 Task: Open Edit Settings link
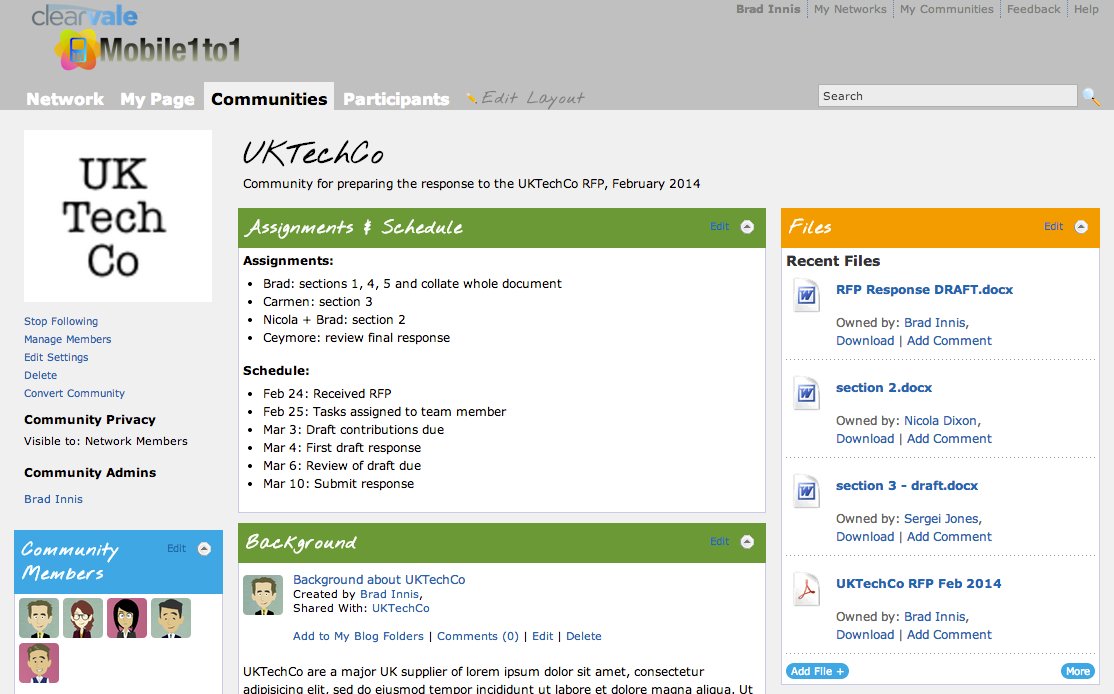(56, 357)
